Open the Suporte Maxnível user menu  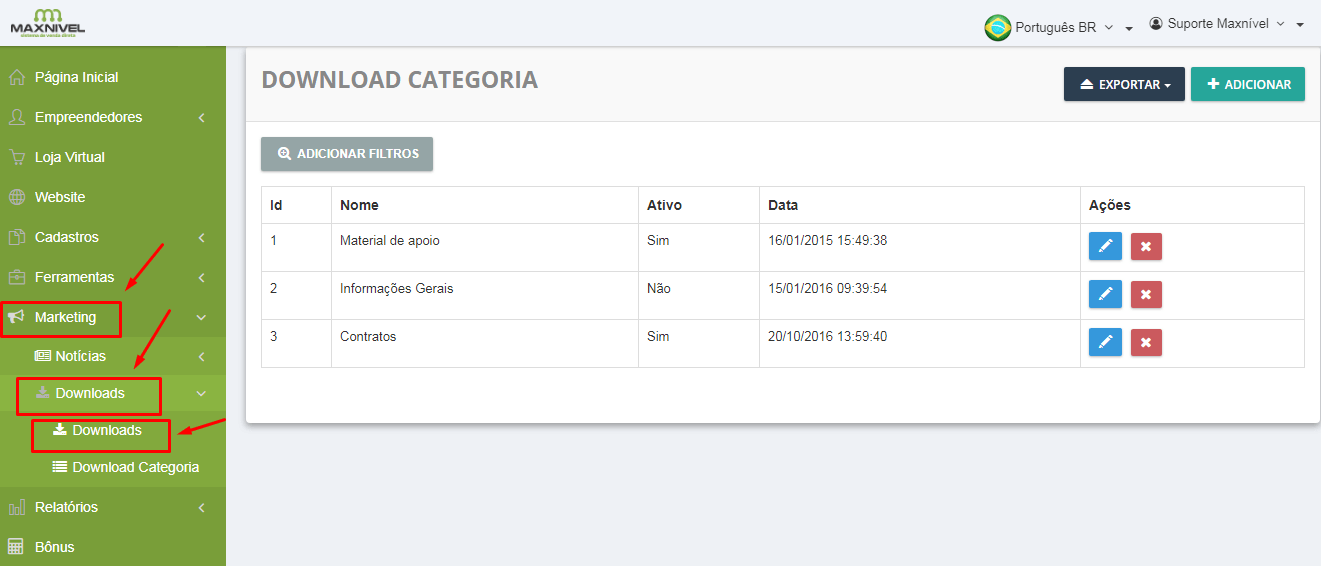click(1226, 24)
